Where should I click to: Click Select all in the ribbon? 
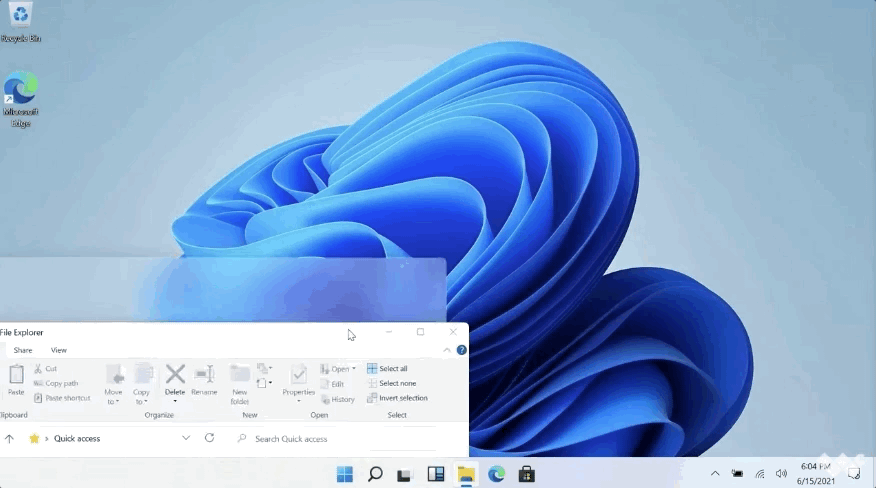tap(387, 368)
